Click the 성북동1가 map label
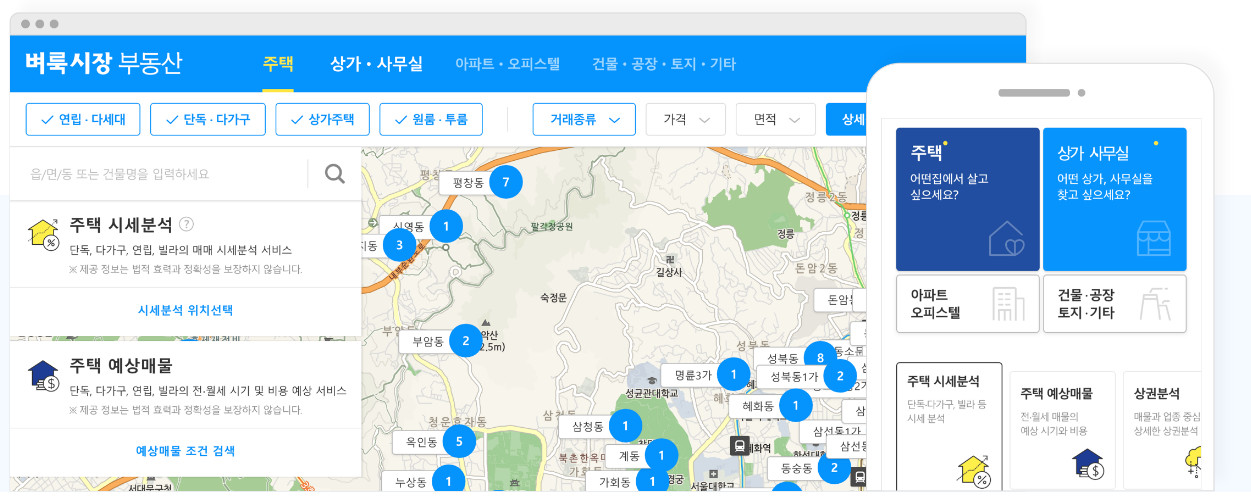 coord(793,377)
